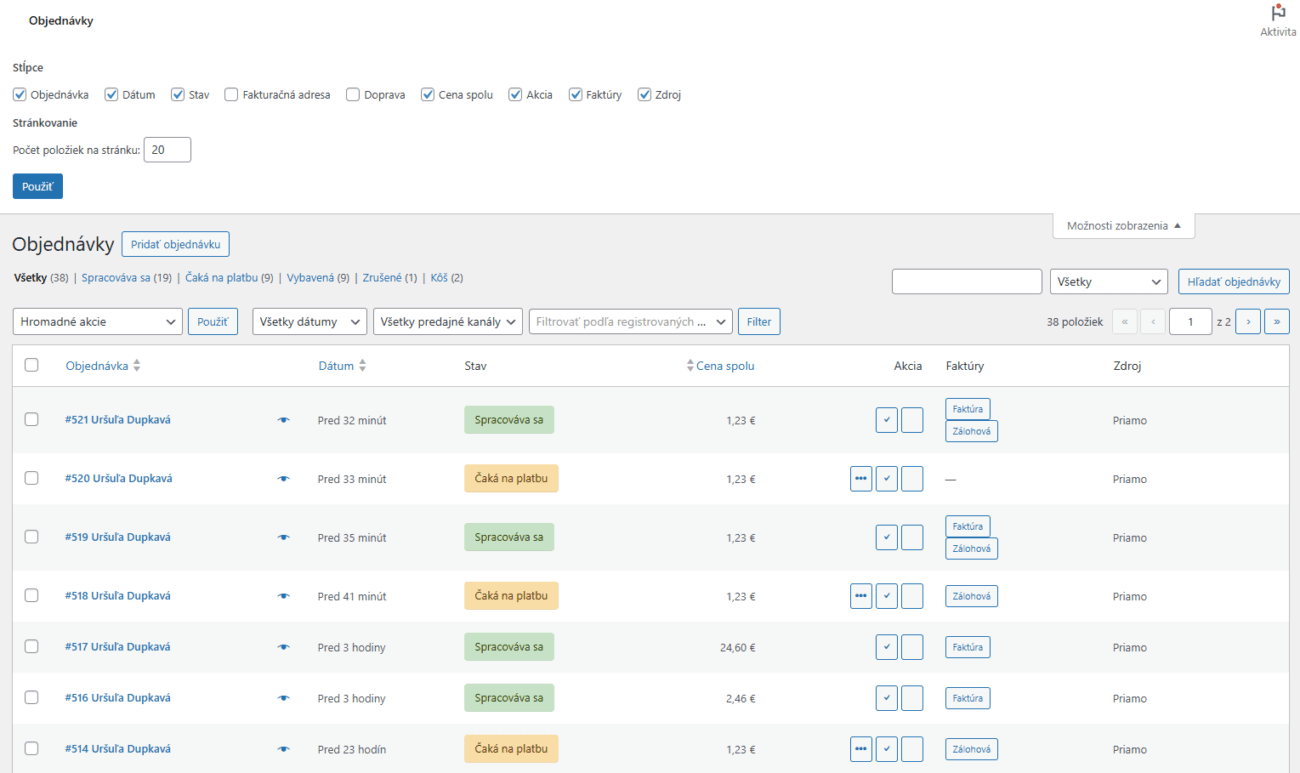The width and height of the screenshot is (1300, 773).
Task: Preview order #521 with eye icon
Action: click(283, 421)
